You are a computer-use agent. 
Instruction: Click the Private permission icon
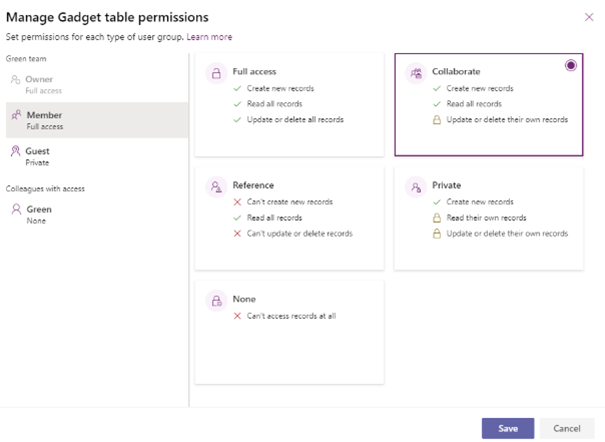coord(415,187)
